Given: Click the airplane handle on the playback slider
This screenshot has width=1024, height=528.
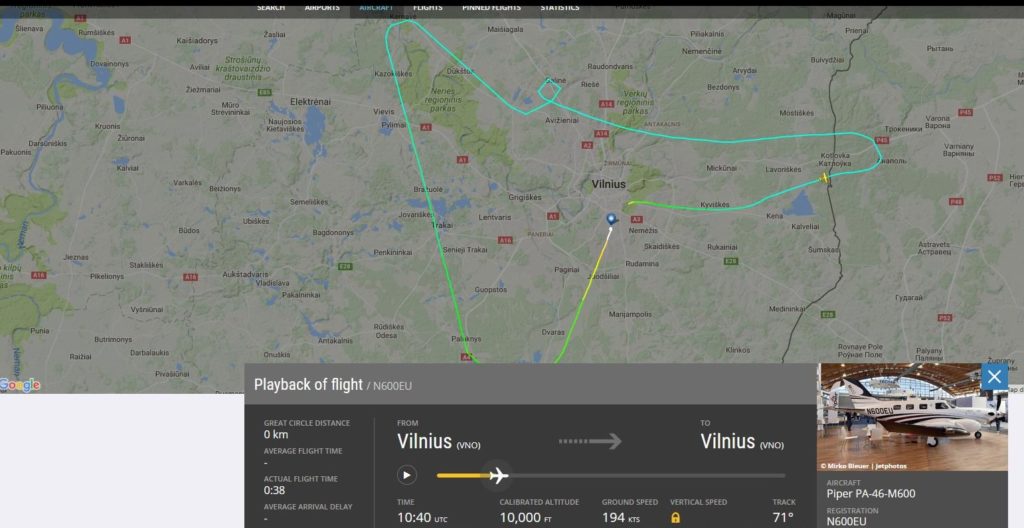Looking at the screenshot, I should point(498,475).
